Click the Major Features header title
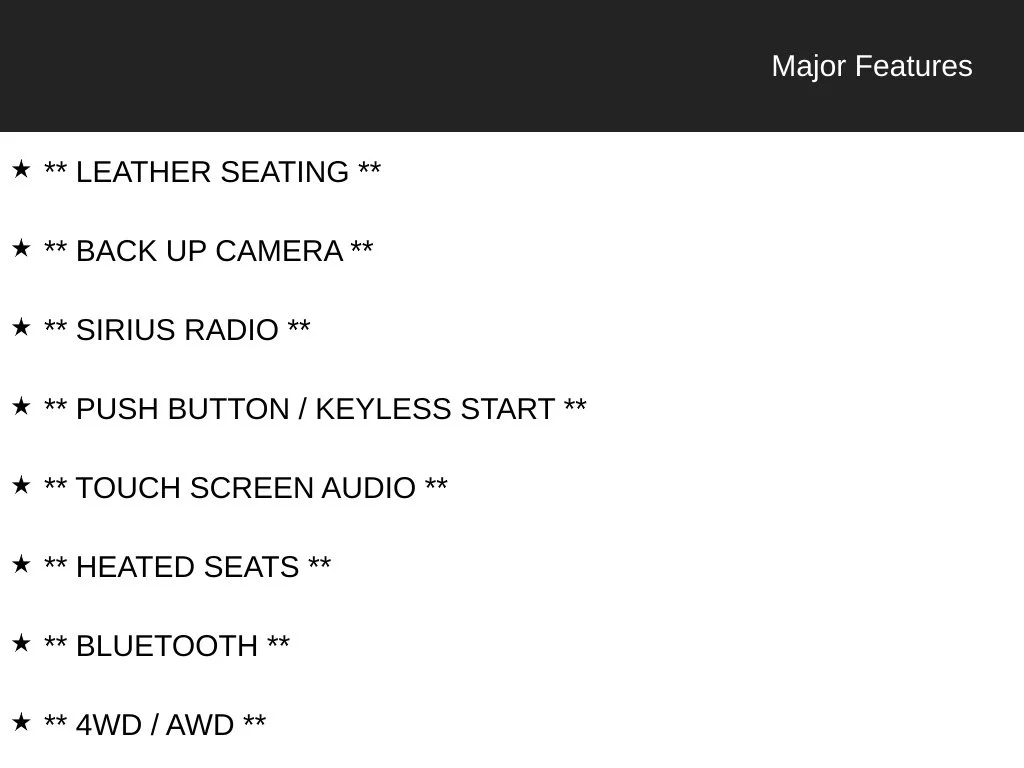The width and height of the screenshot is (1024, 768). coord(872,66)
